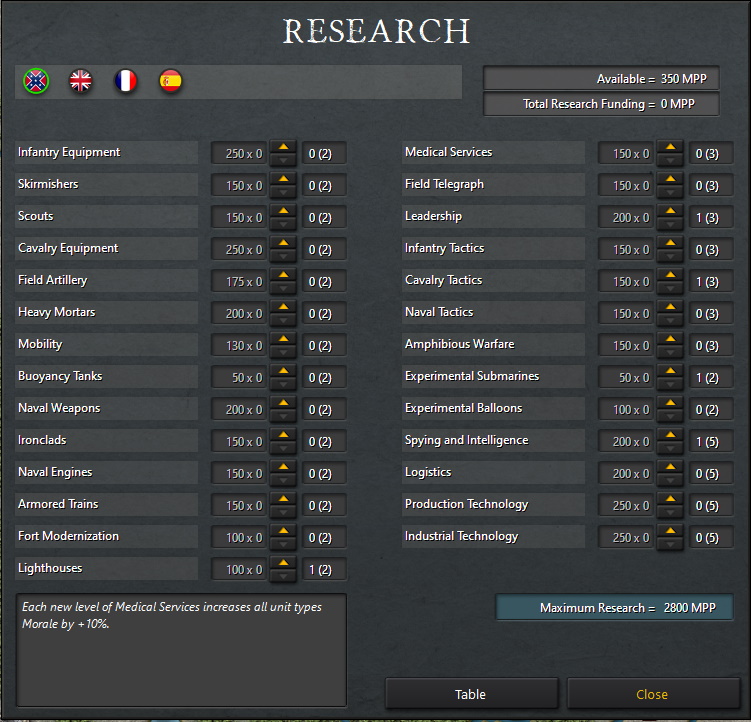Click Cavalry Tactics level value 1 (3)
The image size is (751, 722).
click(711, 282)
